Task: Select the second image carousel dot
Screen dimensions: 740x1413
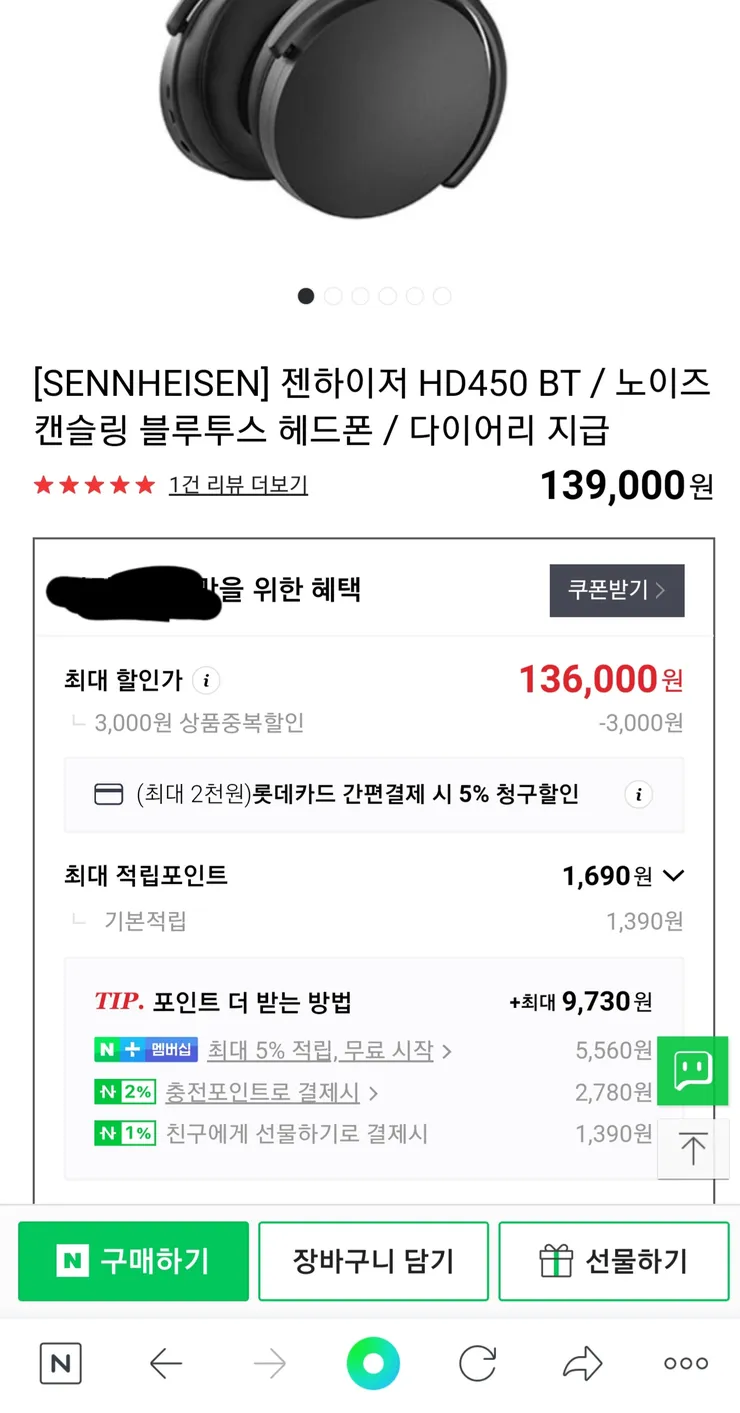Action: tap(333, 296)
